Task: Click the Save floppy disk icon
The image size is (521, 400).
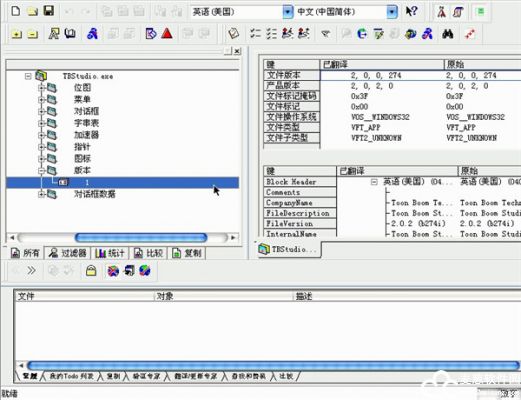Action: click(49, 11)
